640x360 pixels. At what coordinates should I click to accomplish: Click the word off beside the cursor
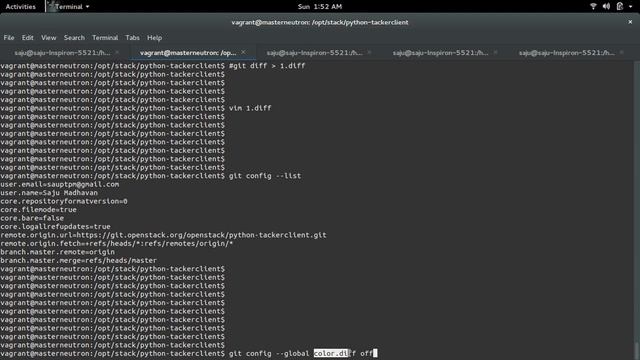[x=366, y=353]
